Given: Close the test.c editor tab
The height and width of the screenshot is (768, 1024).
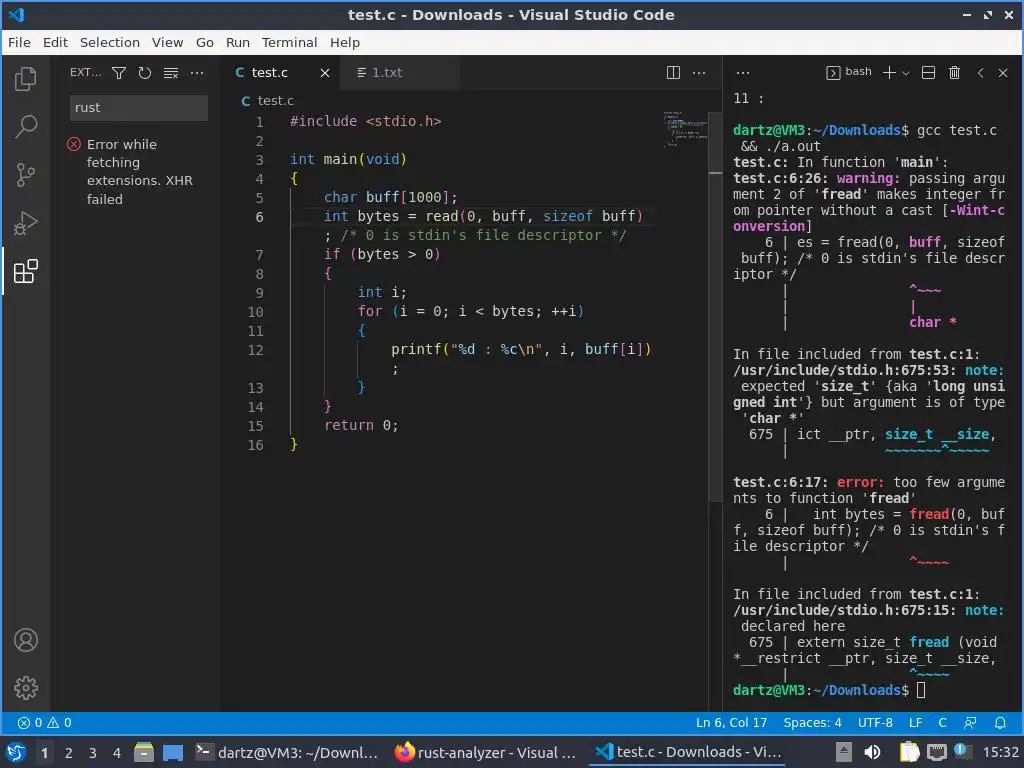Looking at the screenshot, I should click(325, 72).
